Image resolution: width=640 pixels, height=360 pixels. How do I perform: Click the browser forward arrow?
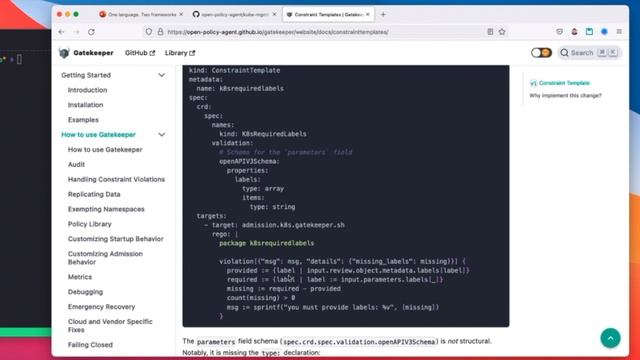point(76,32)
